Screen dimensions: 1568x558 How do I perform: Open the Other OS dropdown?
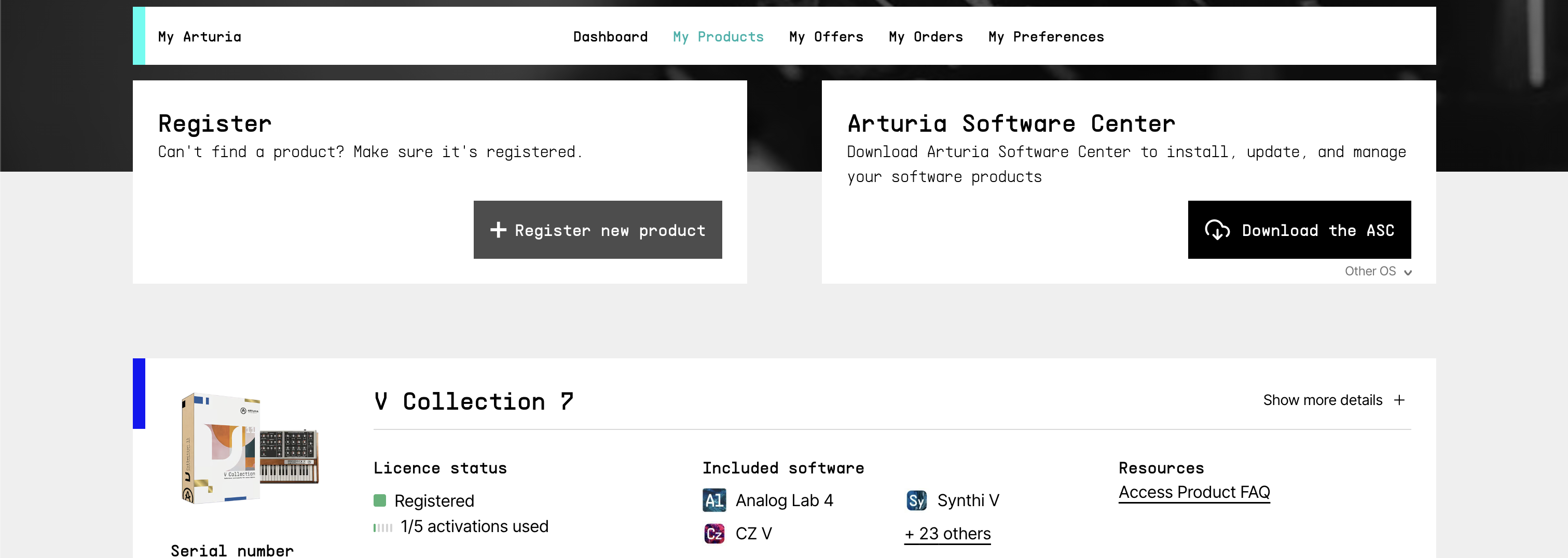(1378, 271)
